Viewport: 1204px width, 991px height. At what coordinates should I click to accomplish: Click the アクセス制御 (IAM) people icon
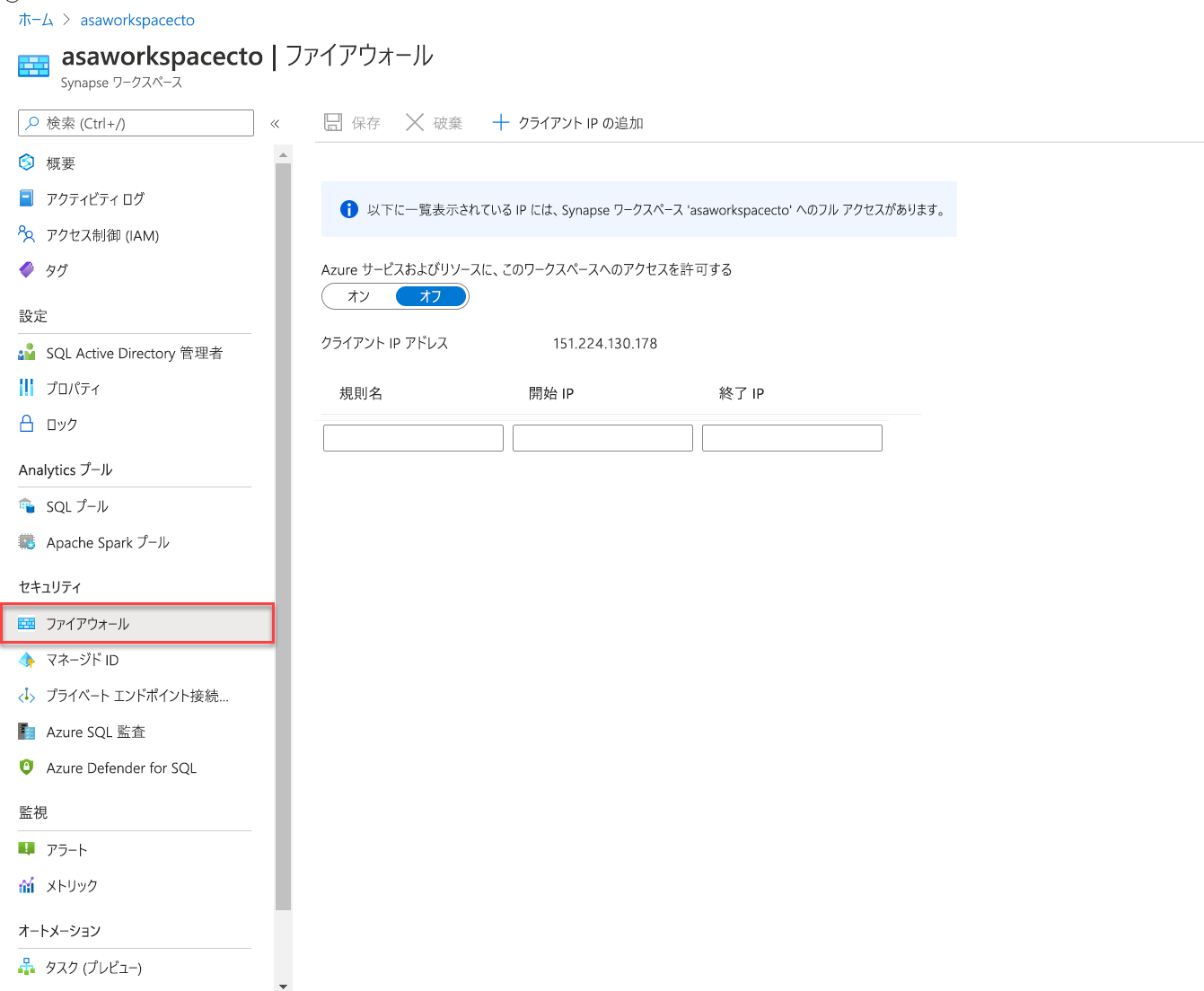point(26,234)
